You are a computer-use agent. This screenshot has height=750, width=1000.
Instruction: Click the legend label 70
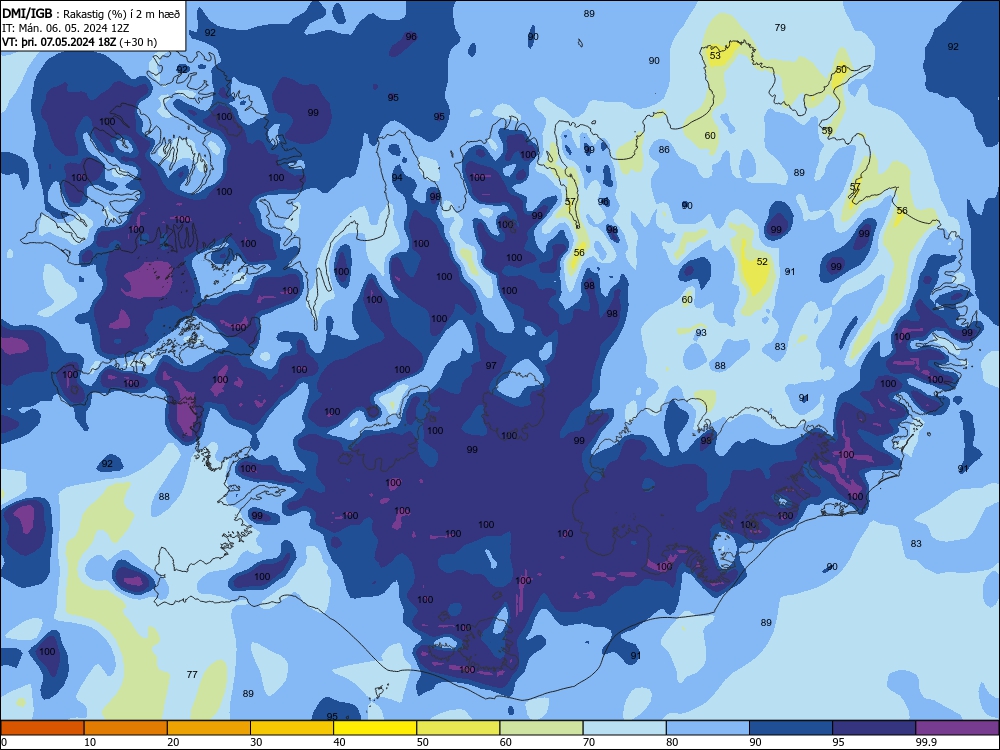(x=589, y=742)
